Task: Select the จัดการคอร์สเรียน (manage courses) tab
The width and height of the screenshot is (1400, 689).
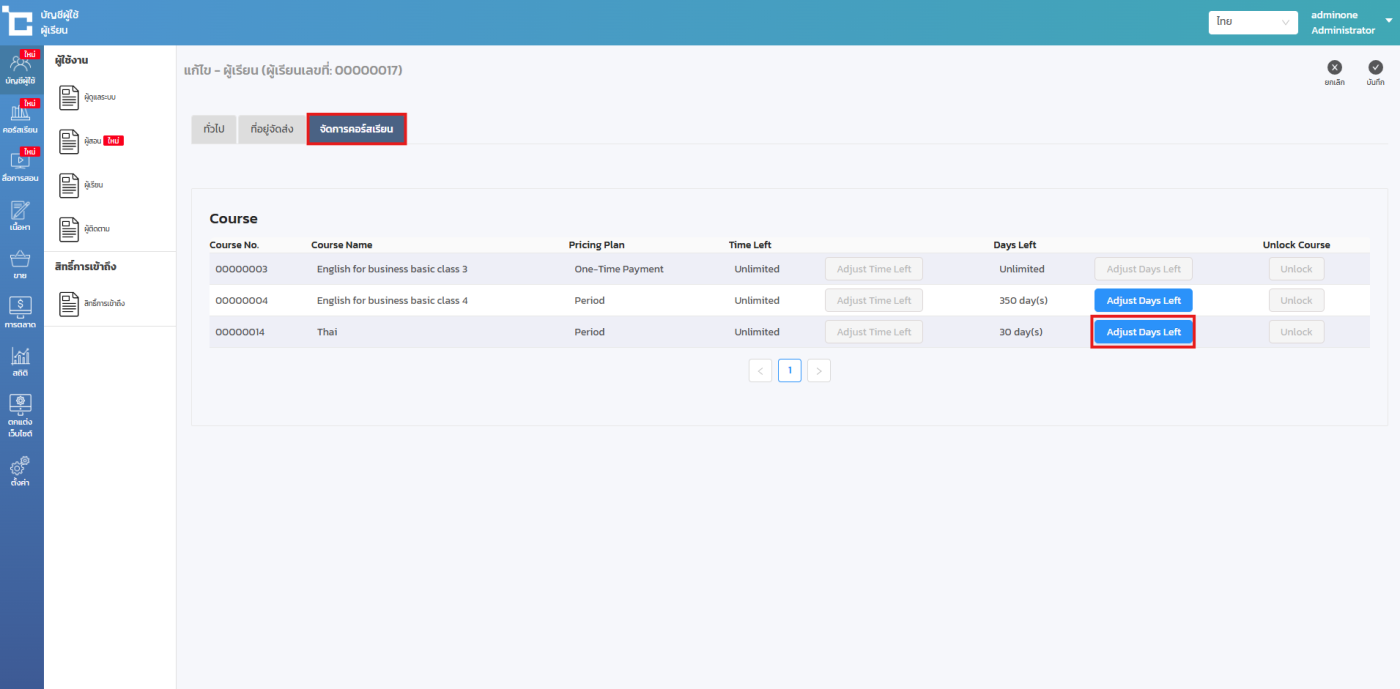Action: point(356,129)
